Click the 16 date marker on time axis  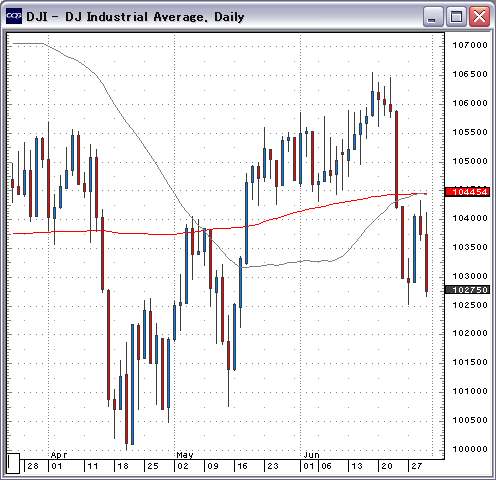(242, 466)
